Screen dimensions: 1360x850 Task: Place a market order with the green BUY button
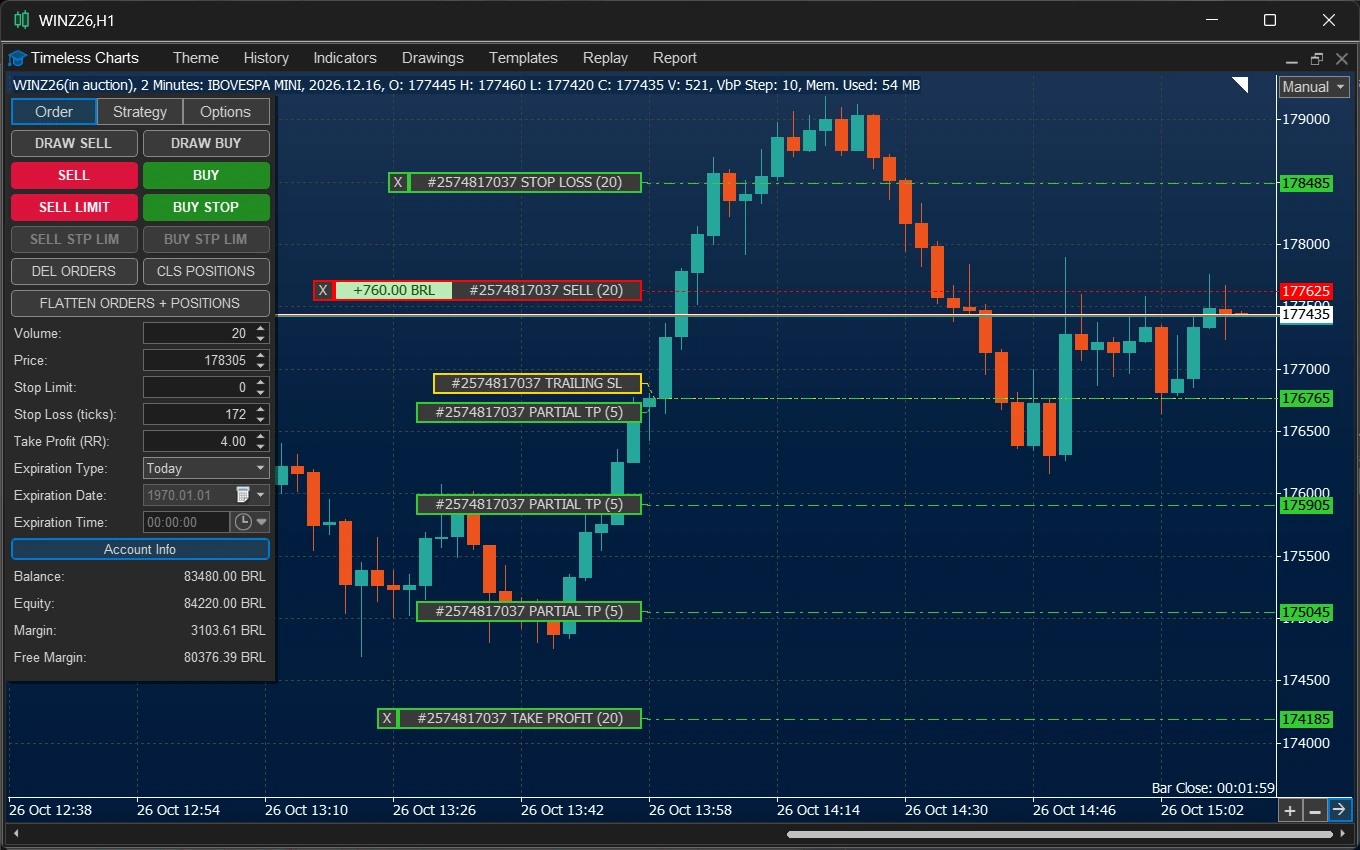click(206, 175)
